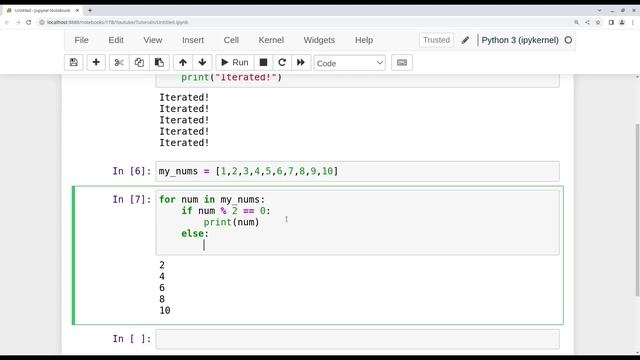640x360 pixels.
Task: Click the empty code cell at bottom
Action: [357, 339]
